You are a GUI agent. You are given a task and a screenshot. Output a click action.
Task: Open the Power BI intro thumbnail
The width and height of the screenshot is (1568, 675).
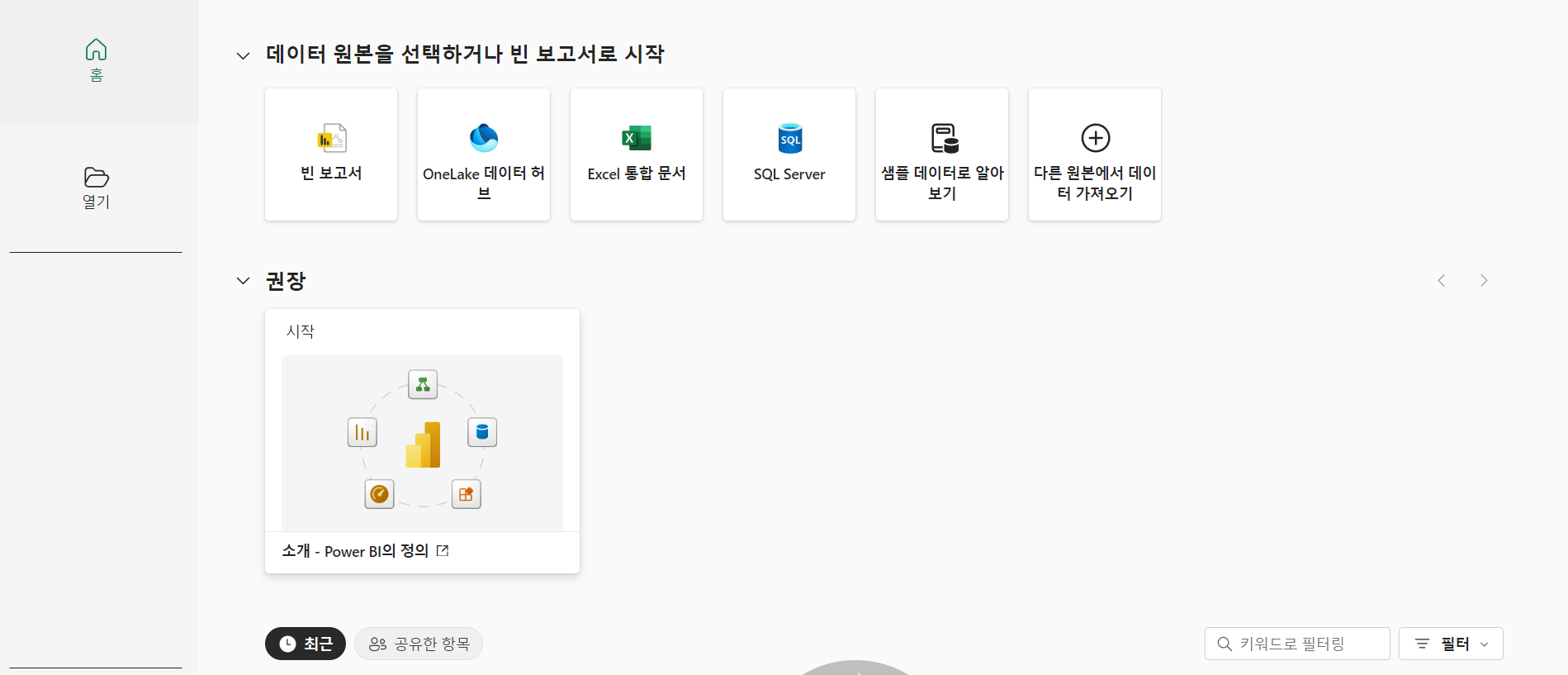point(422,443)
